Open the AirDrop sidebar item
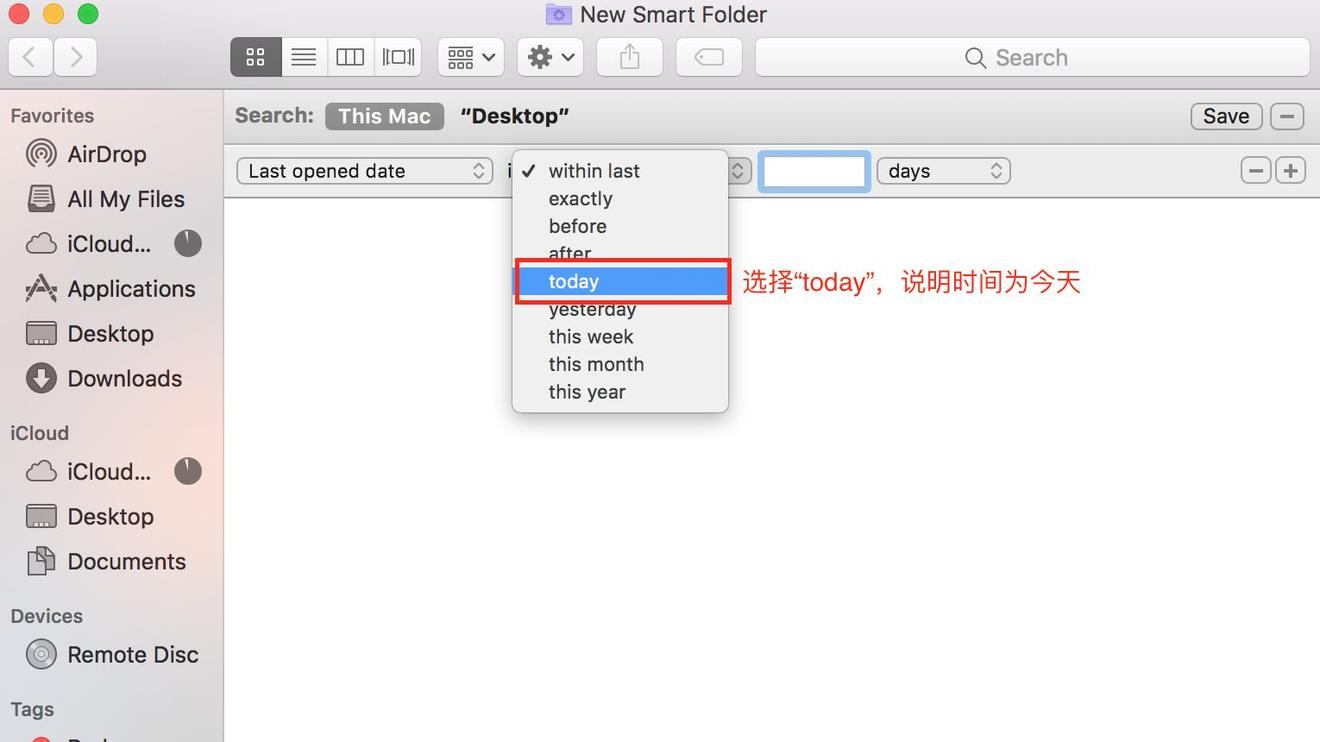Image resolution: width=1320 pixels, height=742 pixels. tap(104, 153)
